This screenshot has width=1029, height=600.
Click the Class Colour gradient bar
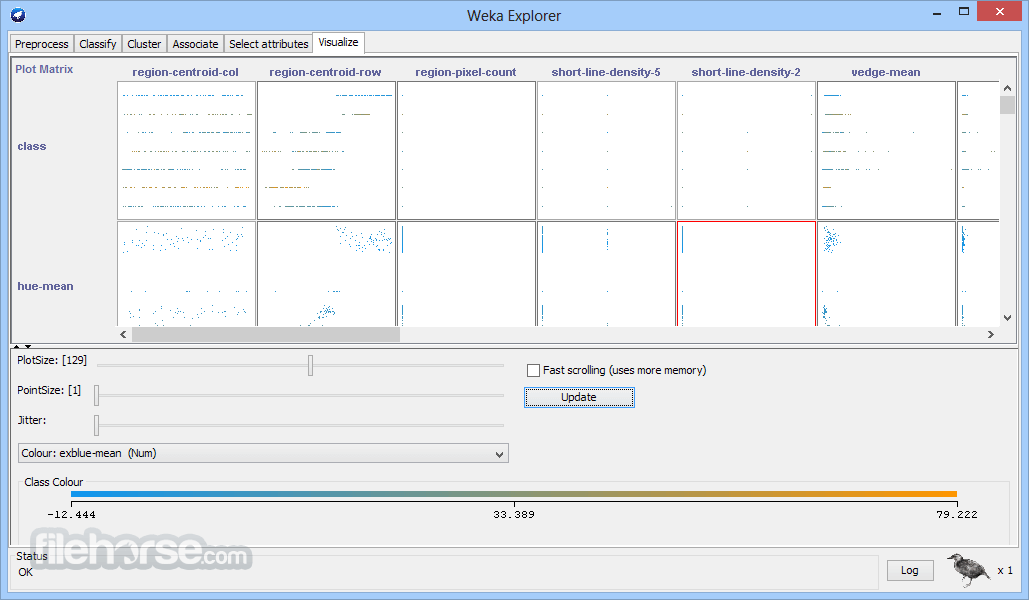[x=513, y=494]
